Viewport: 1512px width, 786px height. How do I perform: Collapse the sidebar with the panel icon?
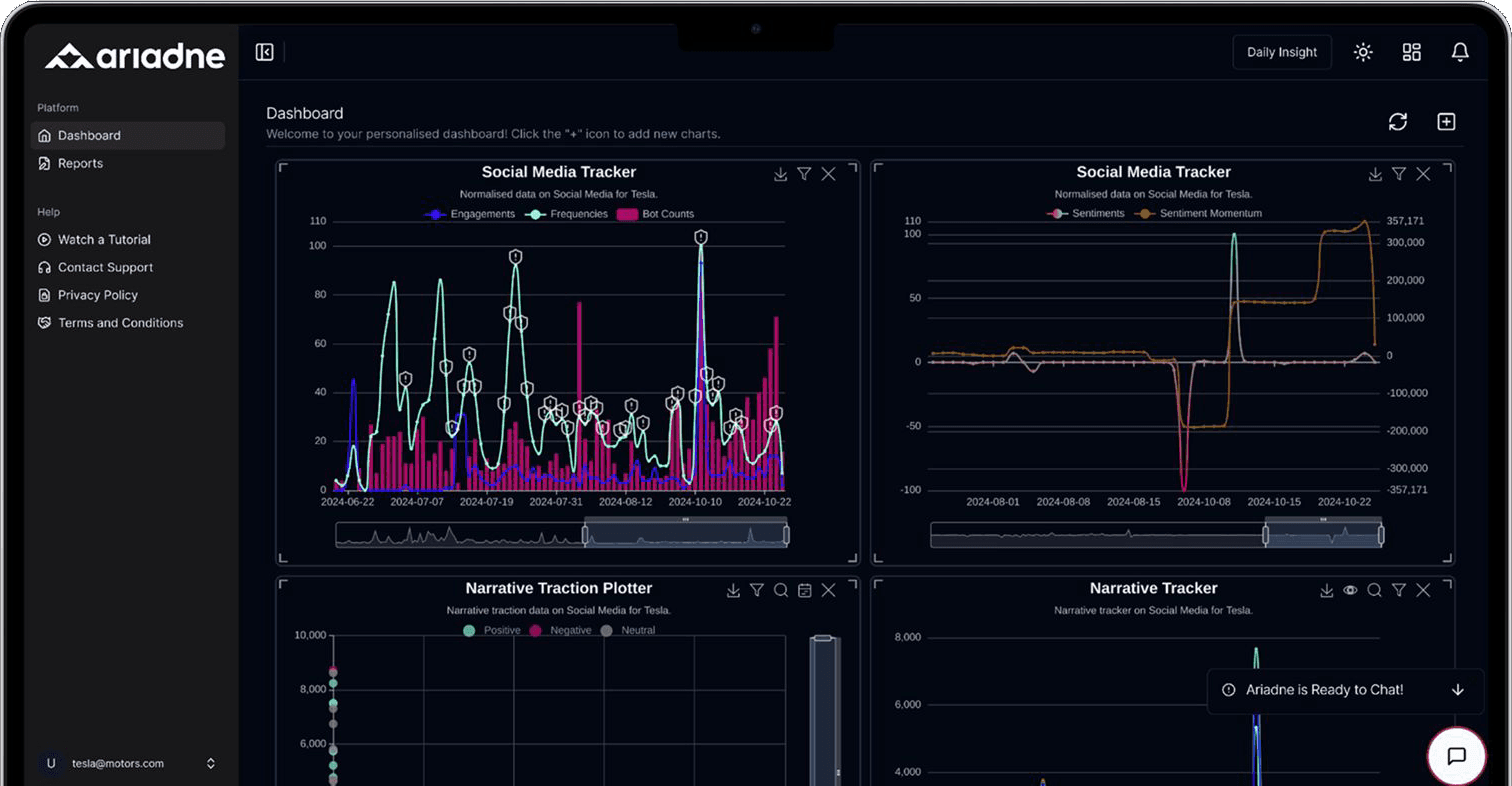(x=264, y=52)
